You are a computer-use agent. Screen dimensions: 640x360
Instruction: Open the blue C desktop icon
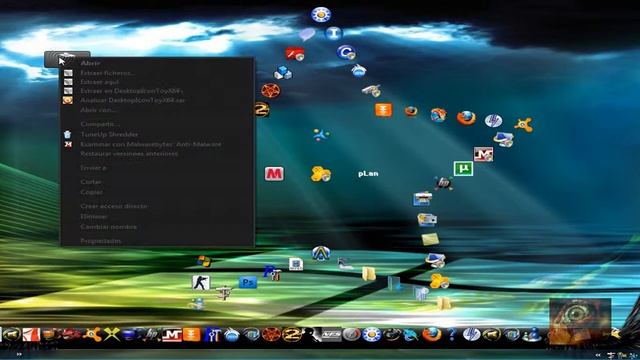pos(346,53)
